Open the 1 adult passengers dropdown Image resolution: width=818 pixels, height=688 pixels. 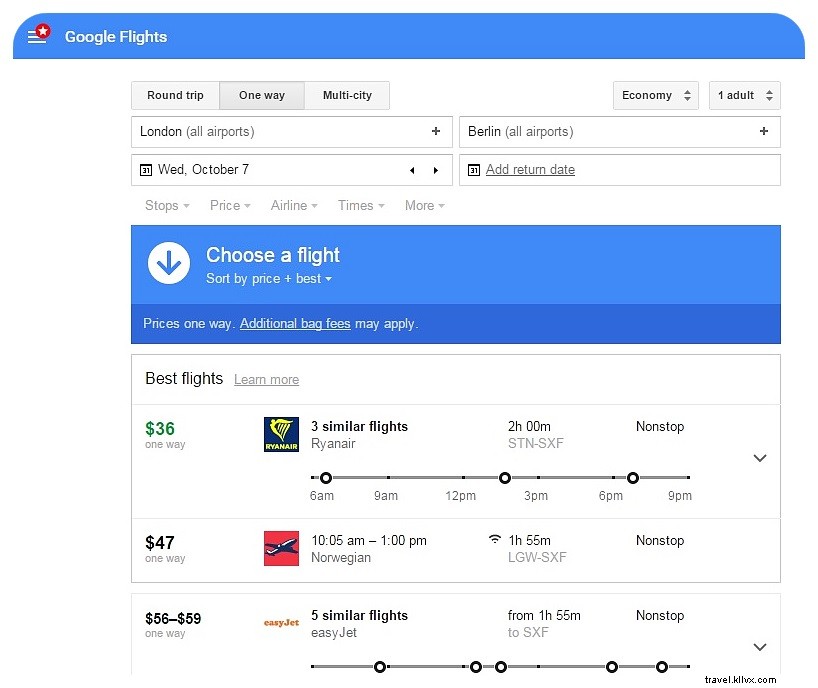745,95
